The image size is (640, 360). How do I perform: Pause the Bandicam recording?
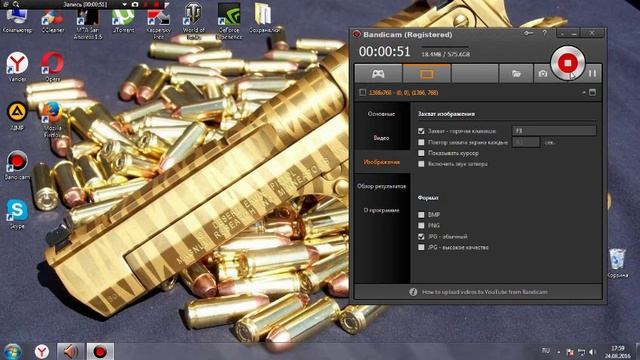(592, 73)
